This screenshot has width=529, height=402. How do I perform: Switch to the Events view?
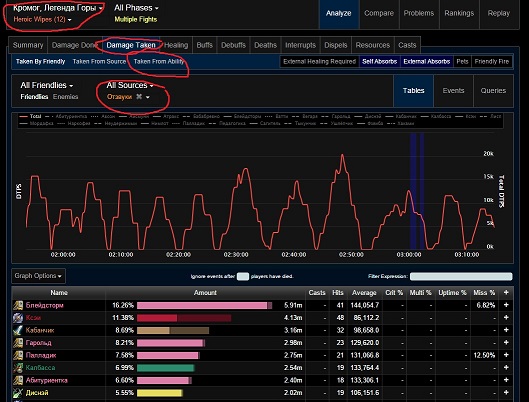tap(453, 91)
